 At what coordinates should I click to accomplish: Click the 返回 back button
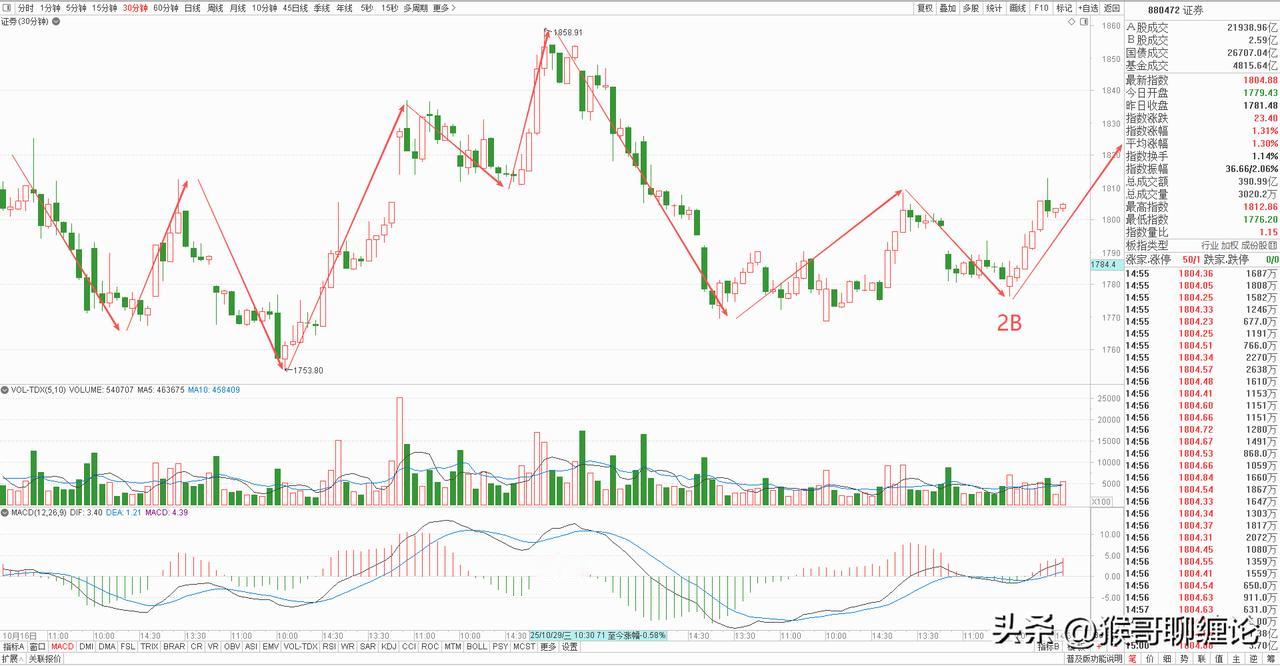pyautogui.click(x=1112, y=7)
